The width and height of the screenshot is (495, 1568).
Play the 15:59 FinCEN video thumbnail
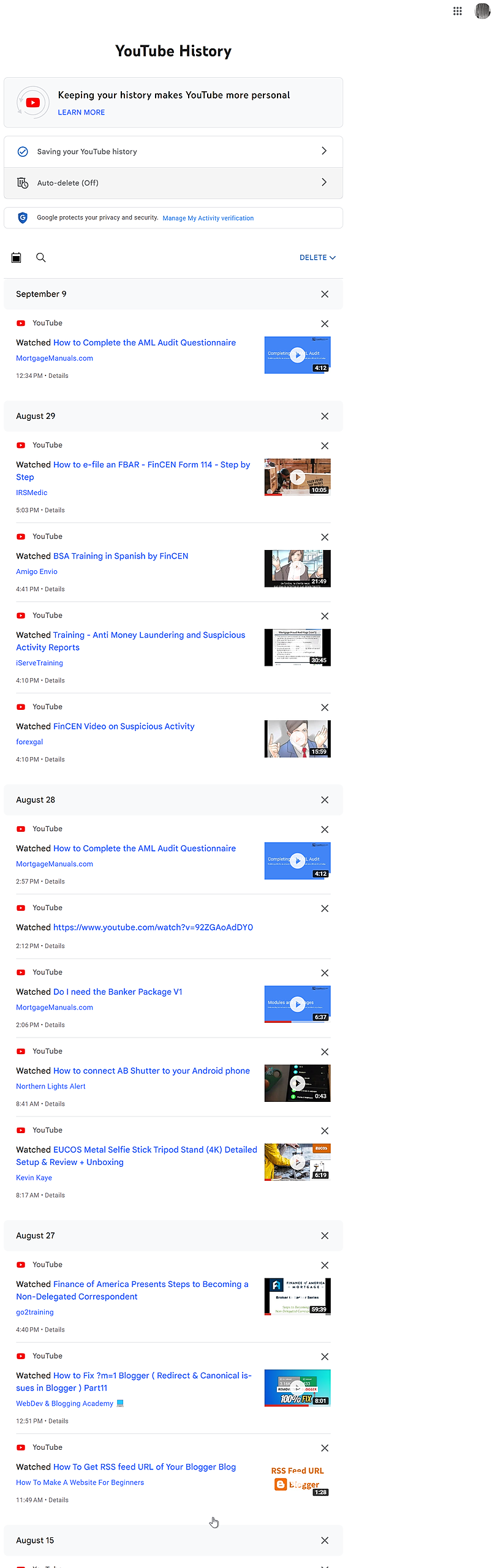297,738
